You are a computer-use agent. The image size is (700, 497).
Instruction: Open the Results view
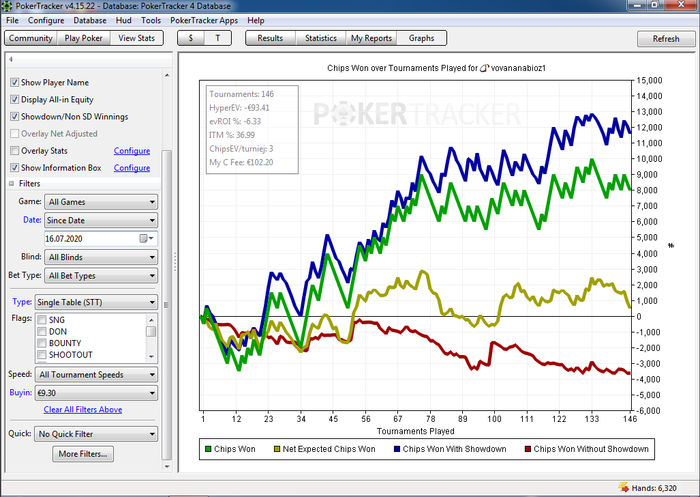[x=270, y=38]
